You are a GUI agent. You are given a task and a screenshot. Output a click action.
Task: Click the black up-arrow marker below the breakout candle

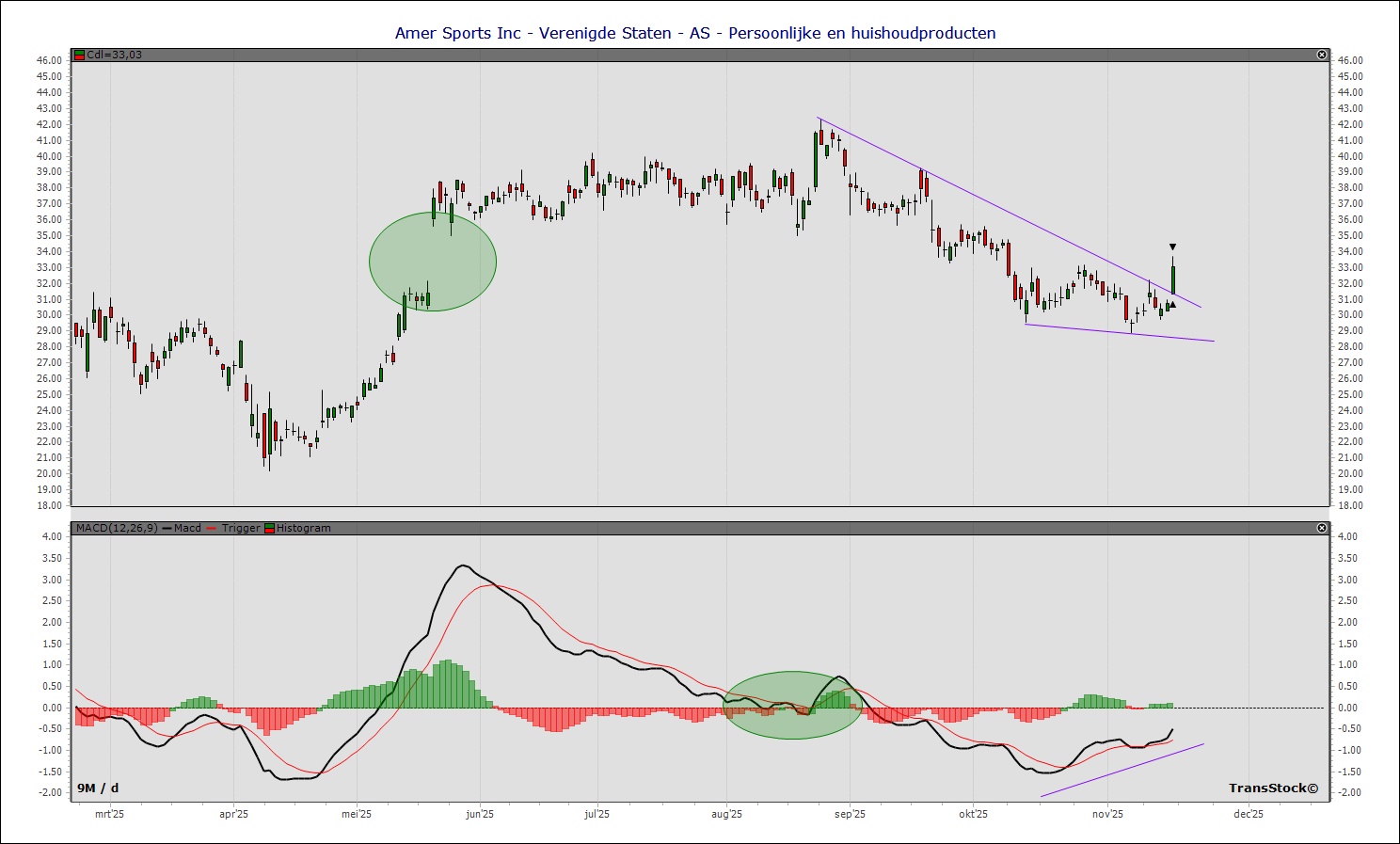[x=1172, y=305]
